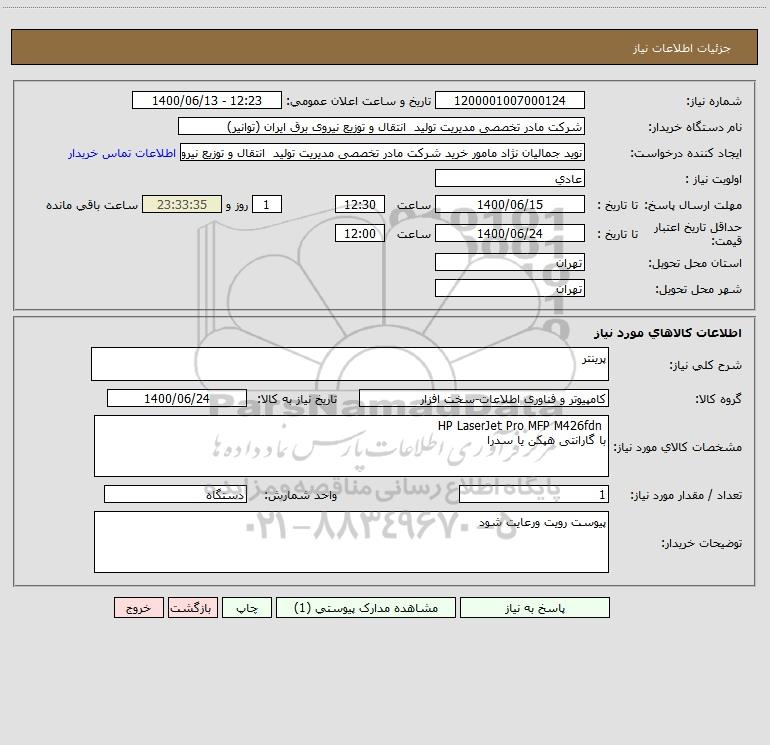Click the priority field showing عادی

click(510, 178)
